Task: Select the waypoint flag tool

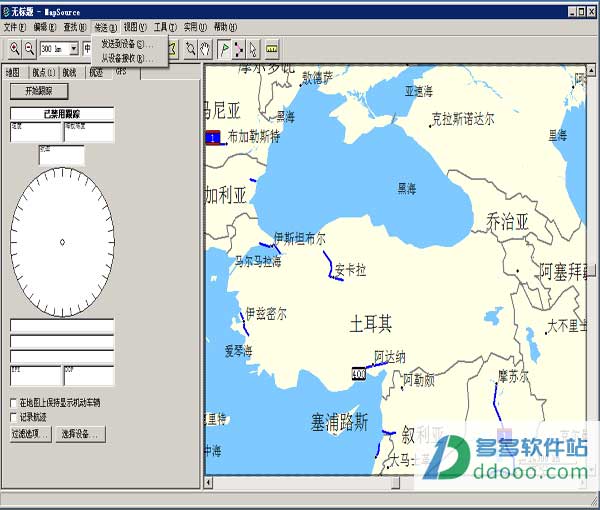Action: click(224, 49)
